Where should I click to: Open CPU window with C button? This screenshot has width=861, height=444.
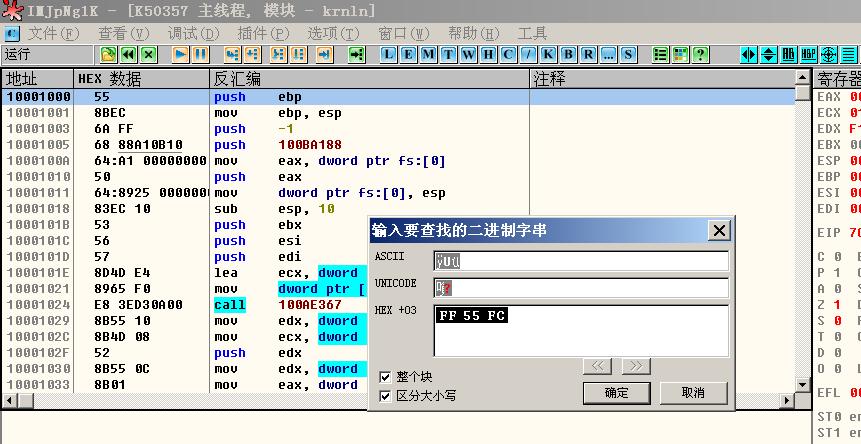508,54
